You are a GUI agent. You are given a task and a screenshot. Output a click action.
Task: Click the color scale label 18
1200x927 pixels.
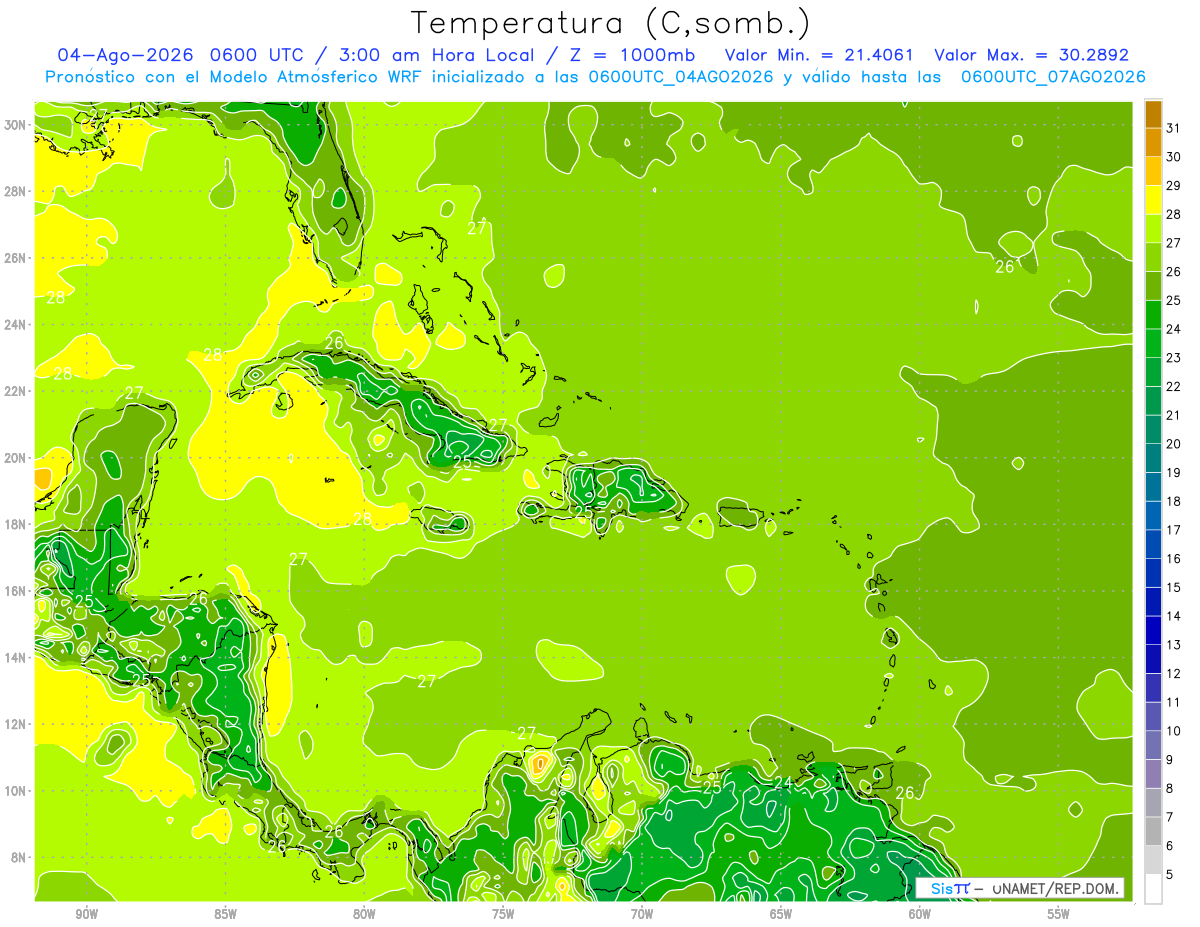coord(1174,501)
